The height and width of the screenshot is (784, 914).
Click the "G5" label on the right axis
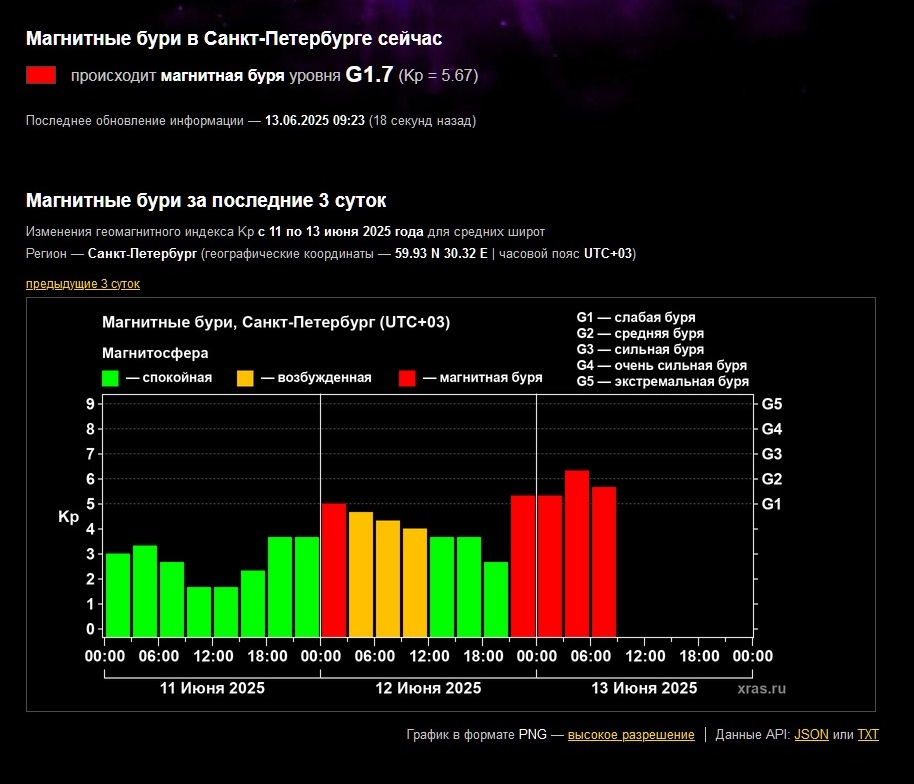(772, 404)
